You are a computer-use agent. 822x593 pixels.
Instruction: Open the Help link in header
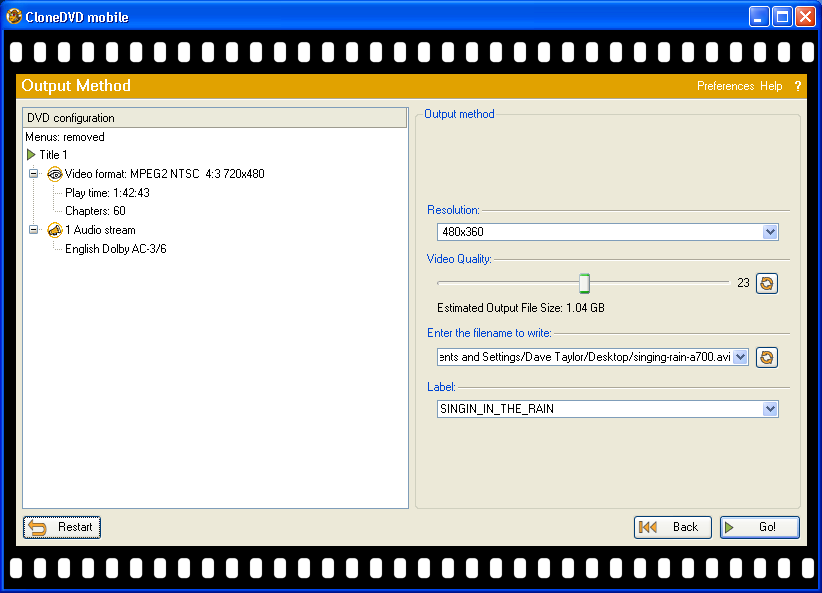(x=771, y=86)
